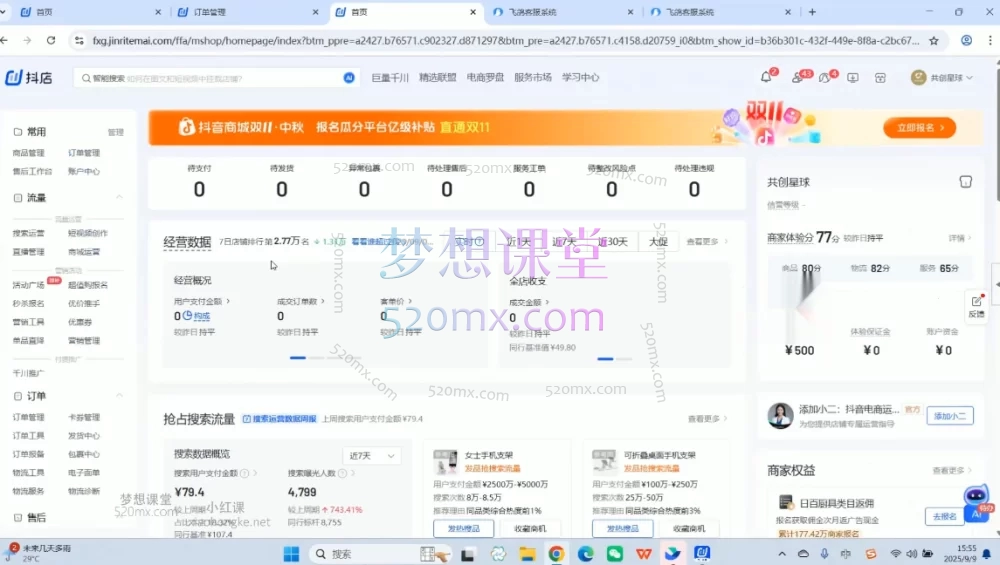Select the 大促 tab in 经营数据

click(x=658, y=242)
